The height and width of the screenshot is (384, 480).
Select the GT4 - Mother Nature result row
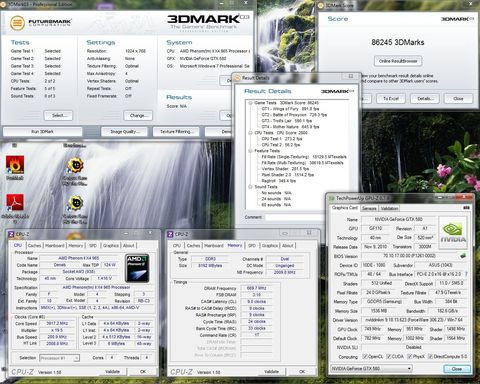290,127
